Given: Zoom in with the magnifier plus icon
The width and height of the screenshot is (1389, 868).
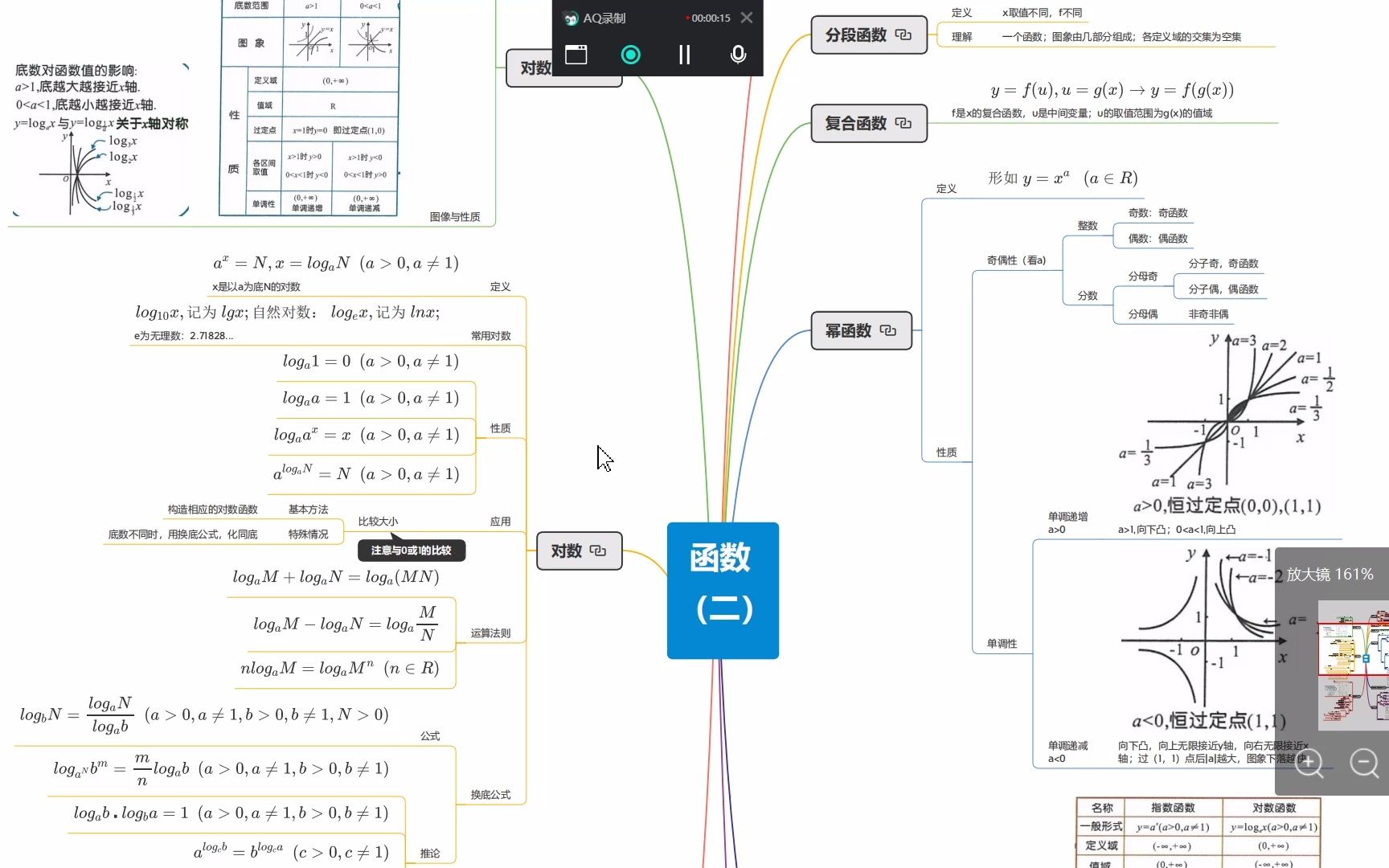Looking at the screenshot, I should click(1309, 763).
